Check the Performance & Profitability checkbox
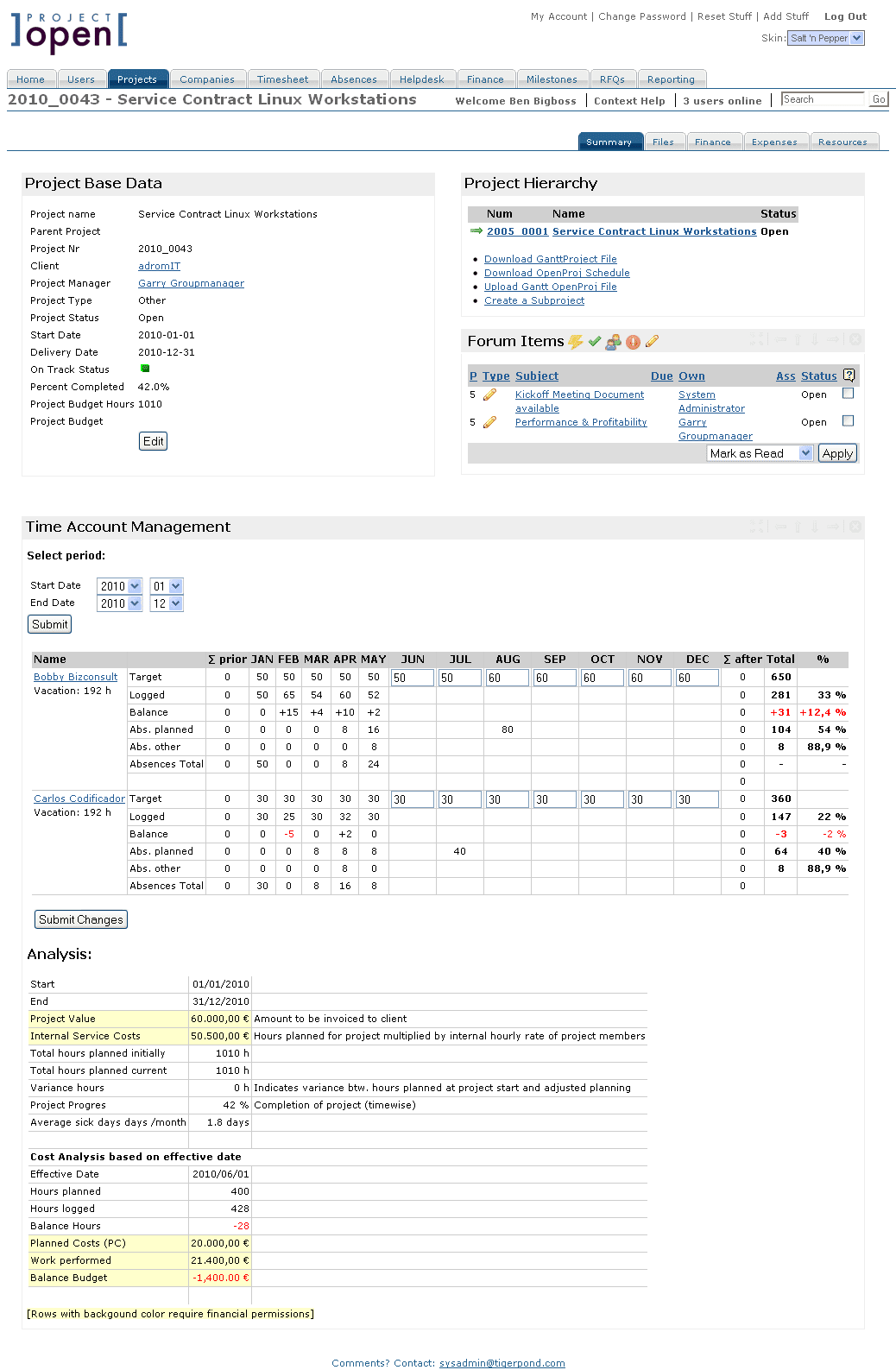896x1370 pixels. (849, 421)
